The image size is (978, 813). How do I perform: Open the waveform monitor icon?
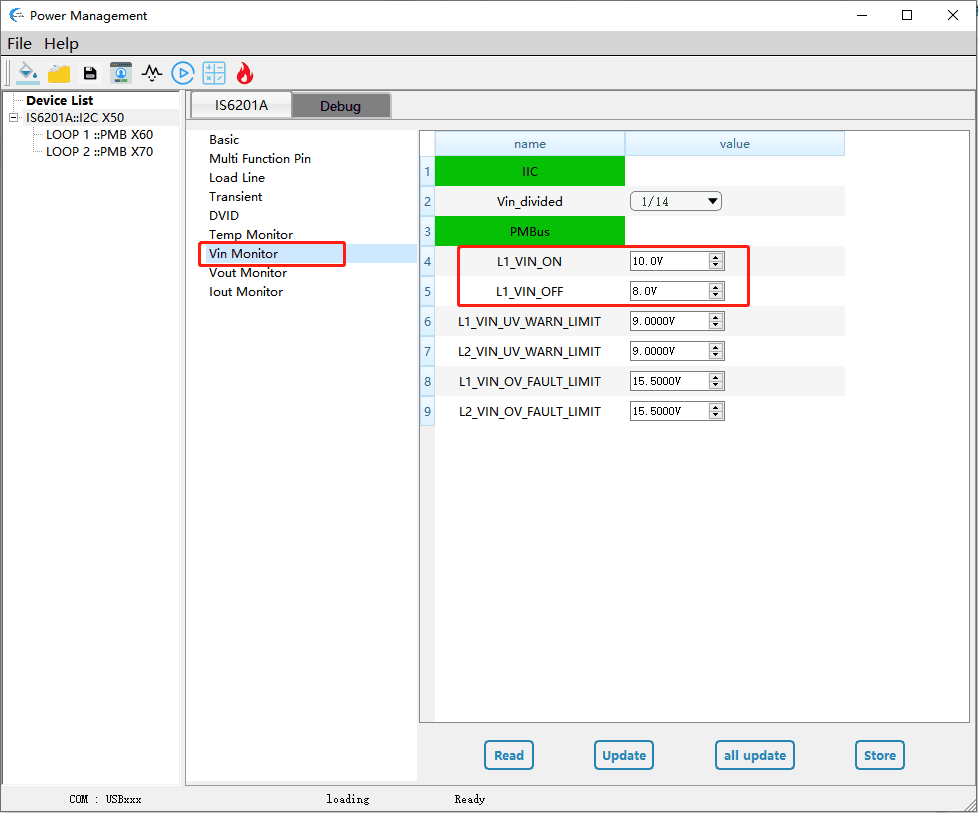tap(152, 73)
